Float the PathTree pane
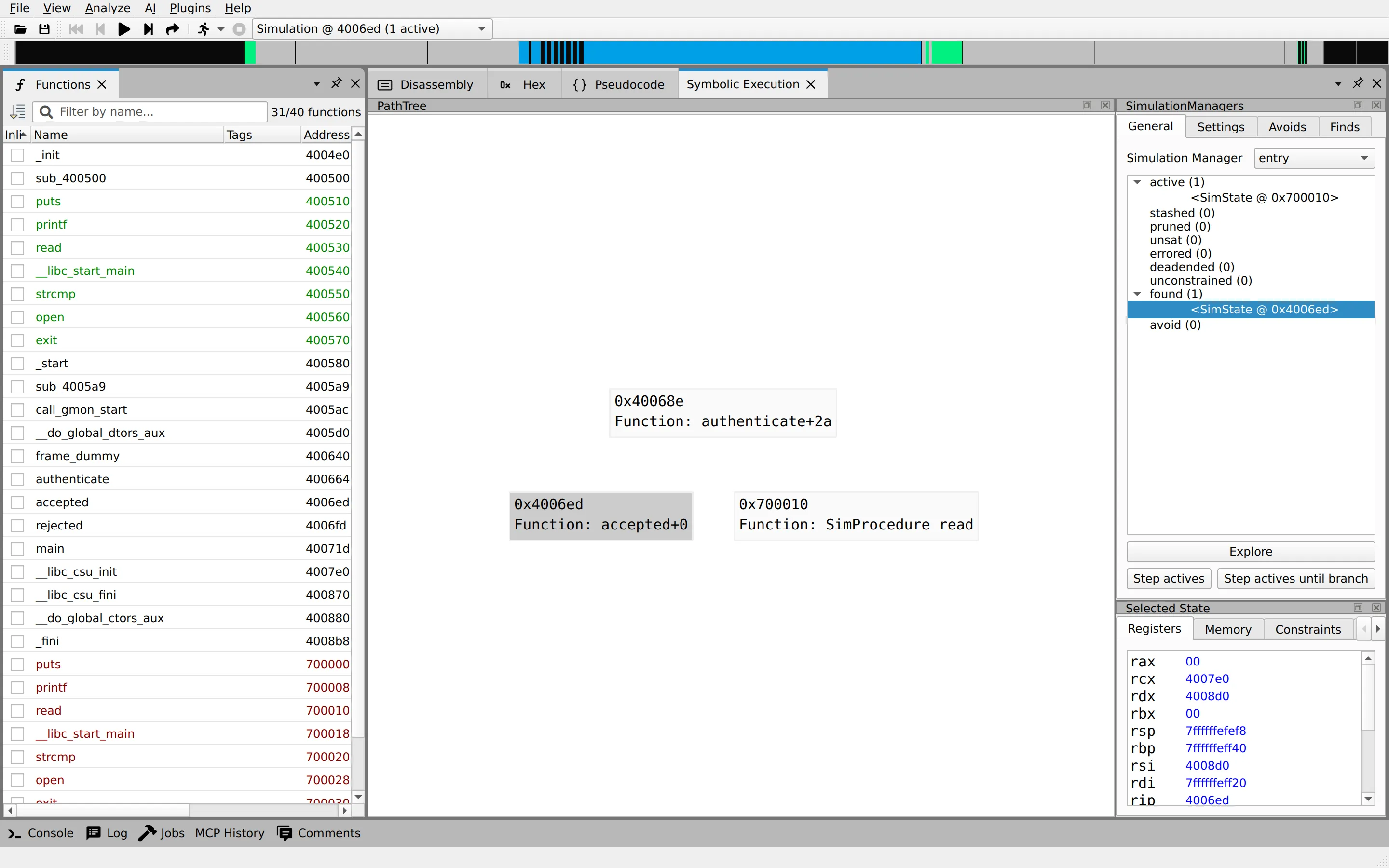The image size is (1389, 868). click(x=1087, y=105)
